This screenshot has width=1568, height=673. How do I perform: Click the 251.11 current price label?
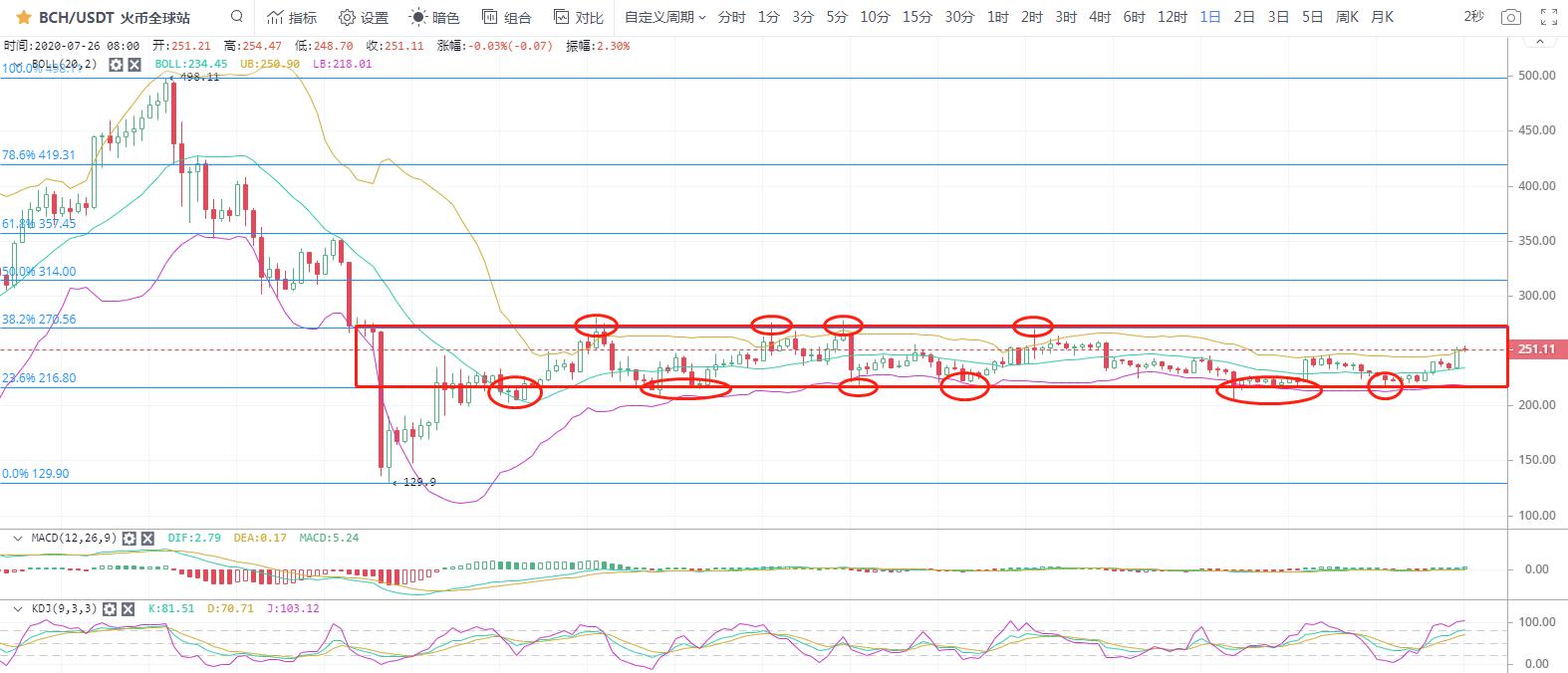1537,349
